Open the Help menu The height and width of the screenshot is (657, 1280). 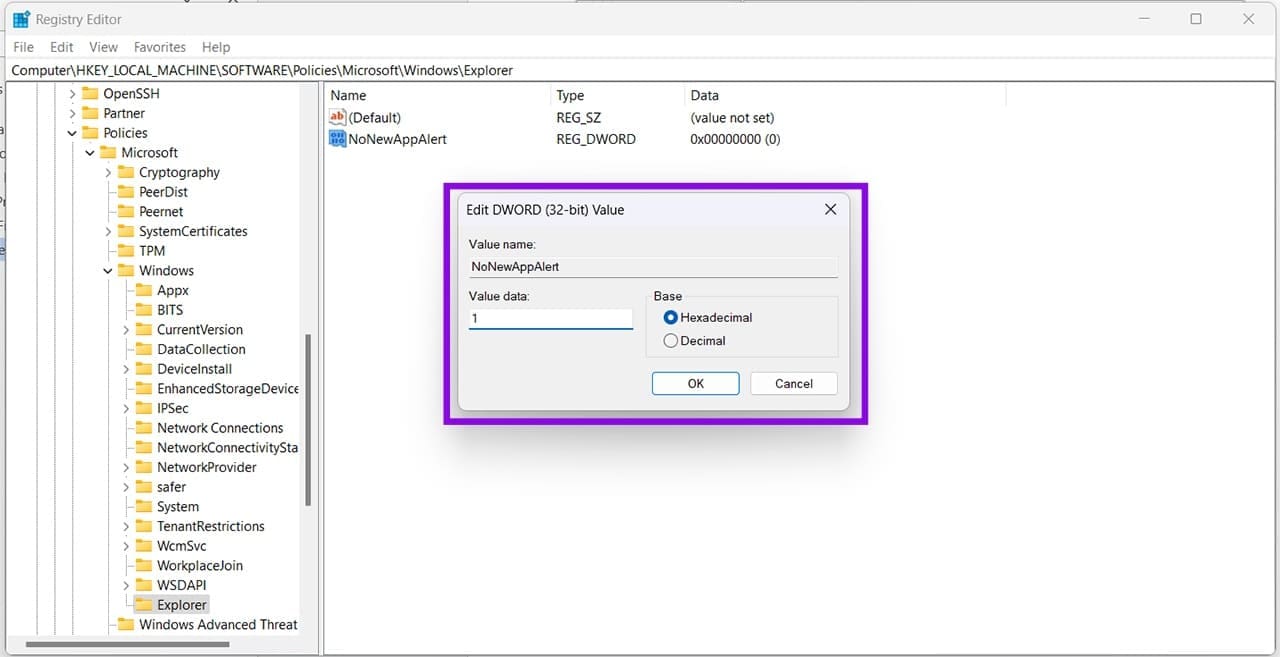coord(216,47)
